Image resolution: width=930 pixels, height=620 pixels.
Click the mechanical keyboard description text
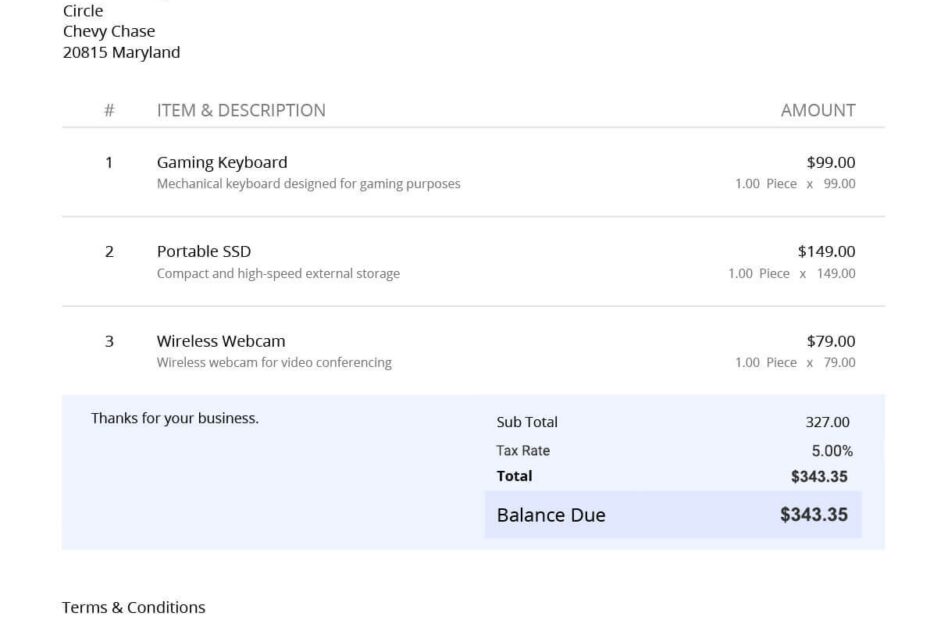point(308,184)
